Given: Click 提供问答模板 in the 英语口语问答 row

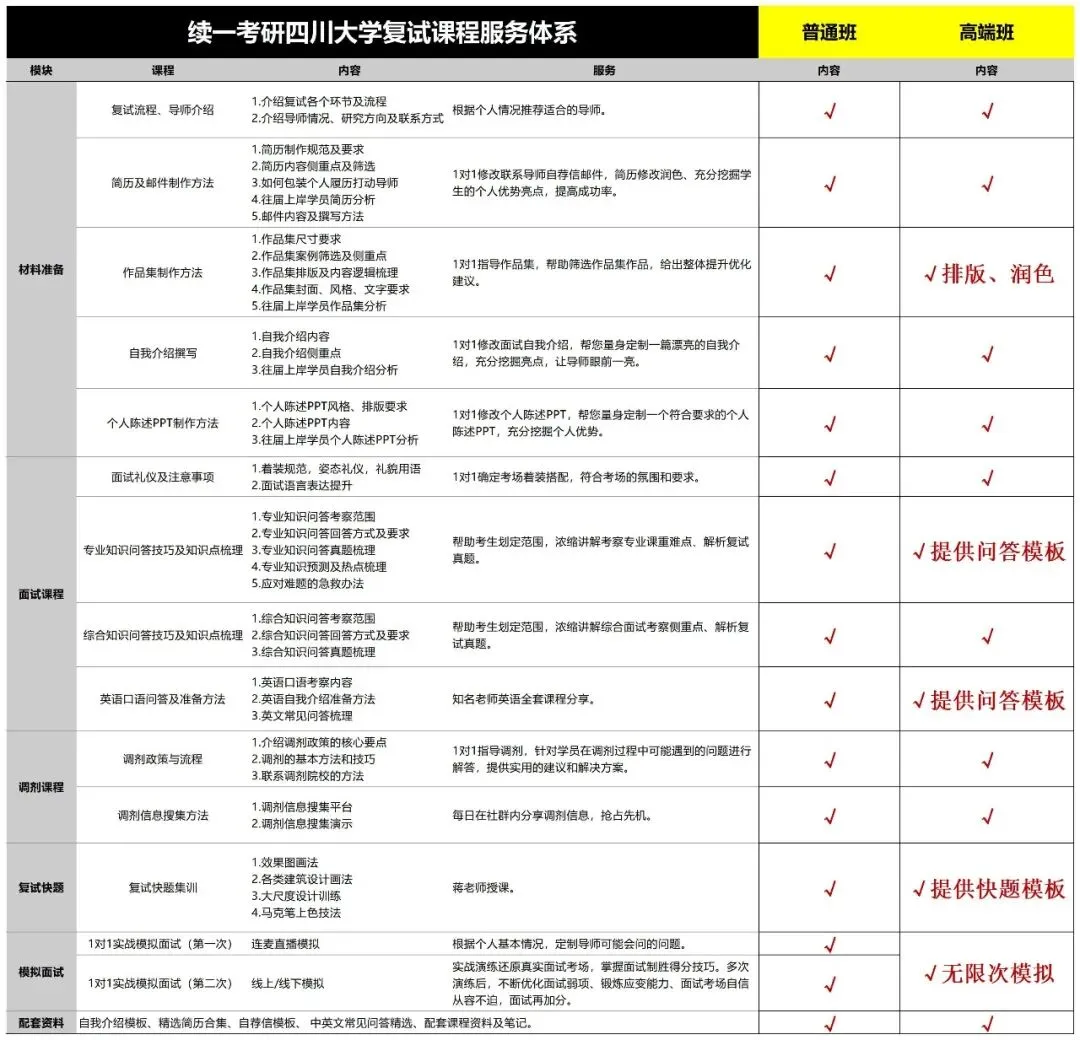Looking at the screenshot, I should (x=989, y=700).
